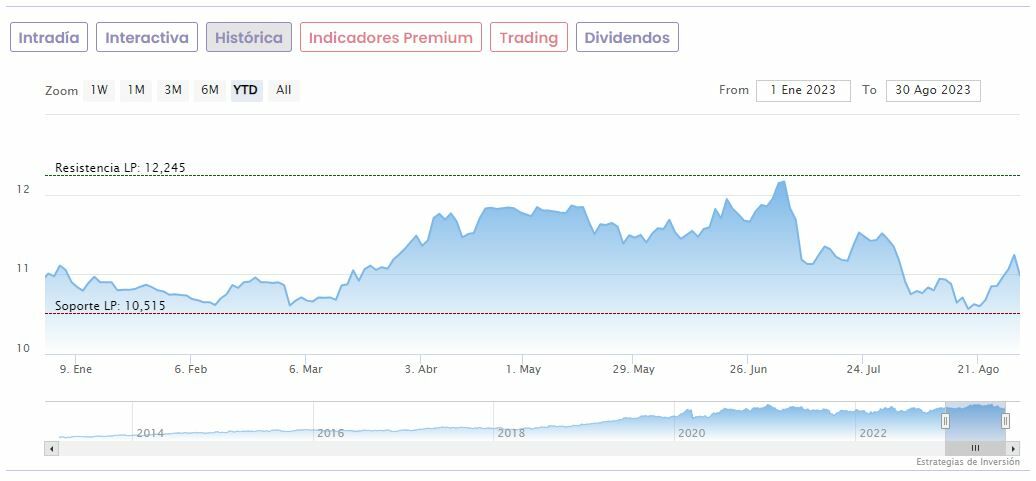
Task: Click the From date input field
Action: tap(803, 90)
